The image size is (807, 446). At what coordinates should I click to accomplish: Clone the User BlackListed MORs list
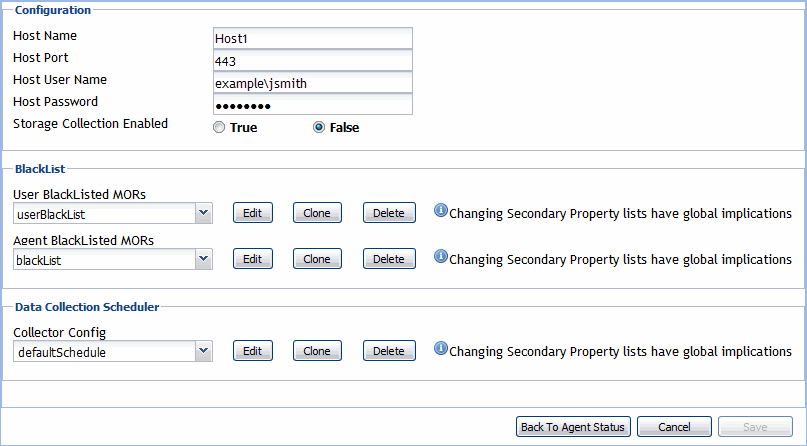coord(316,213)
